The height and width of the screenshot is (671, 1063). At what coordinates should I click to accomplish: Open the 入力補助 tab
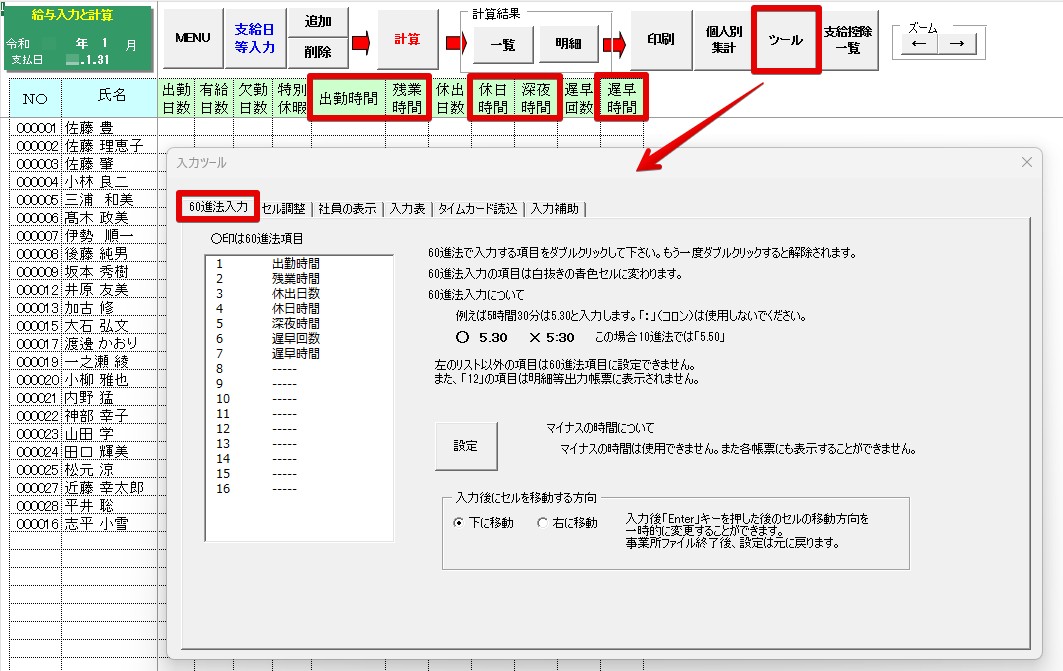[x=555, y=208]
